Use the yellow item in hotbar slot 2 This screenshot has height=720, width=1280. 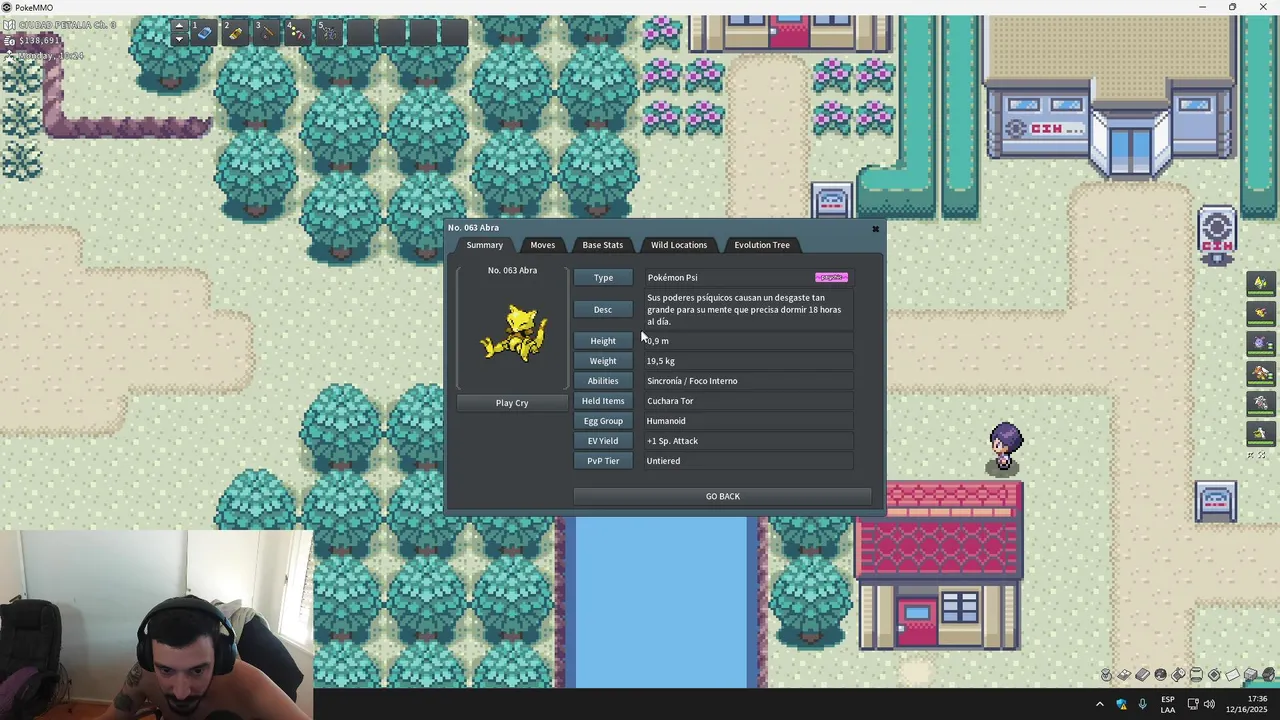coord(235,33)
